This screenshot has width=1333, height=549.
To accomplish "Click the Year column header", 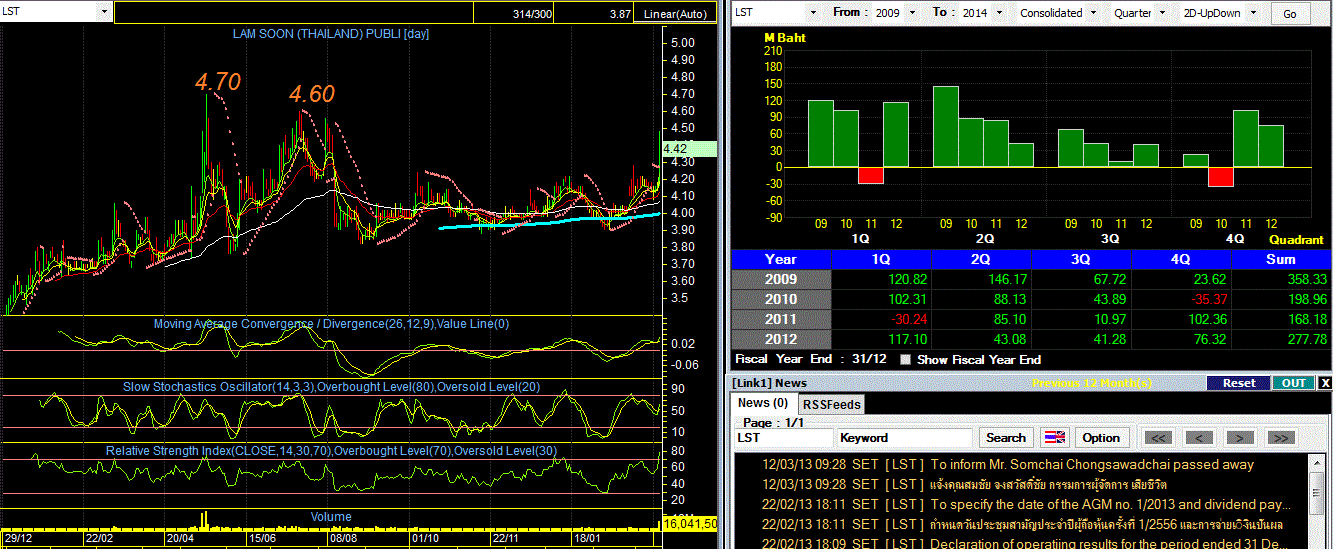I will (x=781, y=259).
